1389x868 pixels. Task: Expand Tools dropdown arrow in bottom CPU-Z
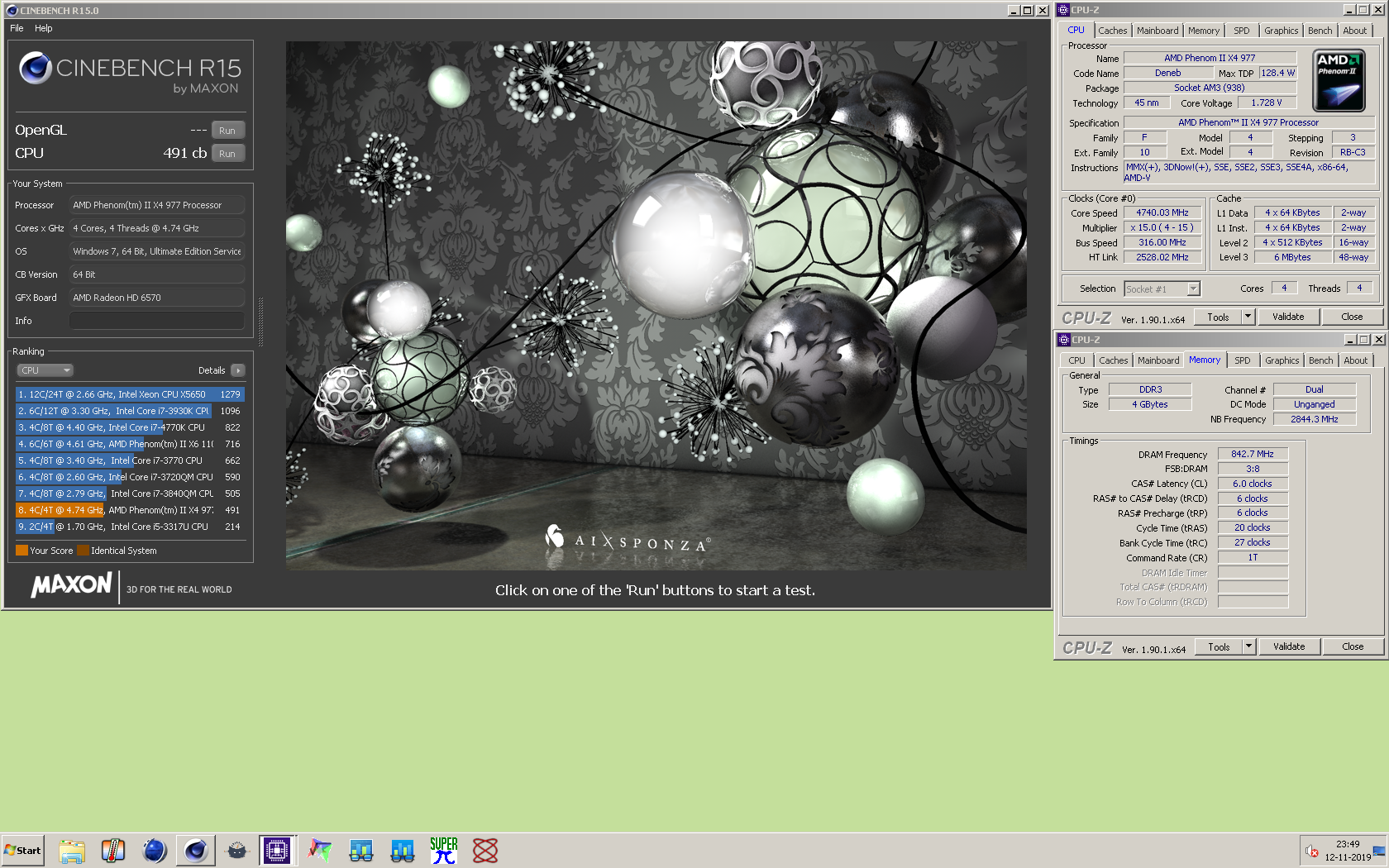pos(1249,646)
